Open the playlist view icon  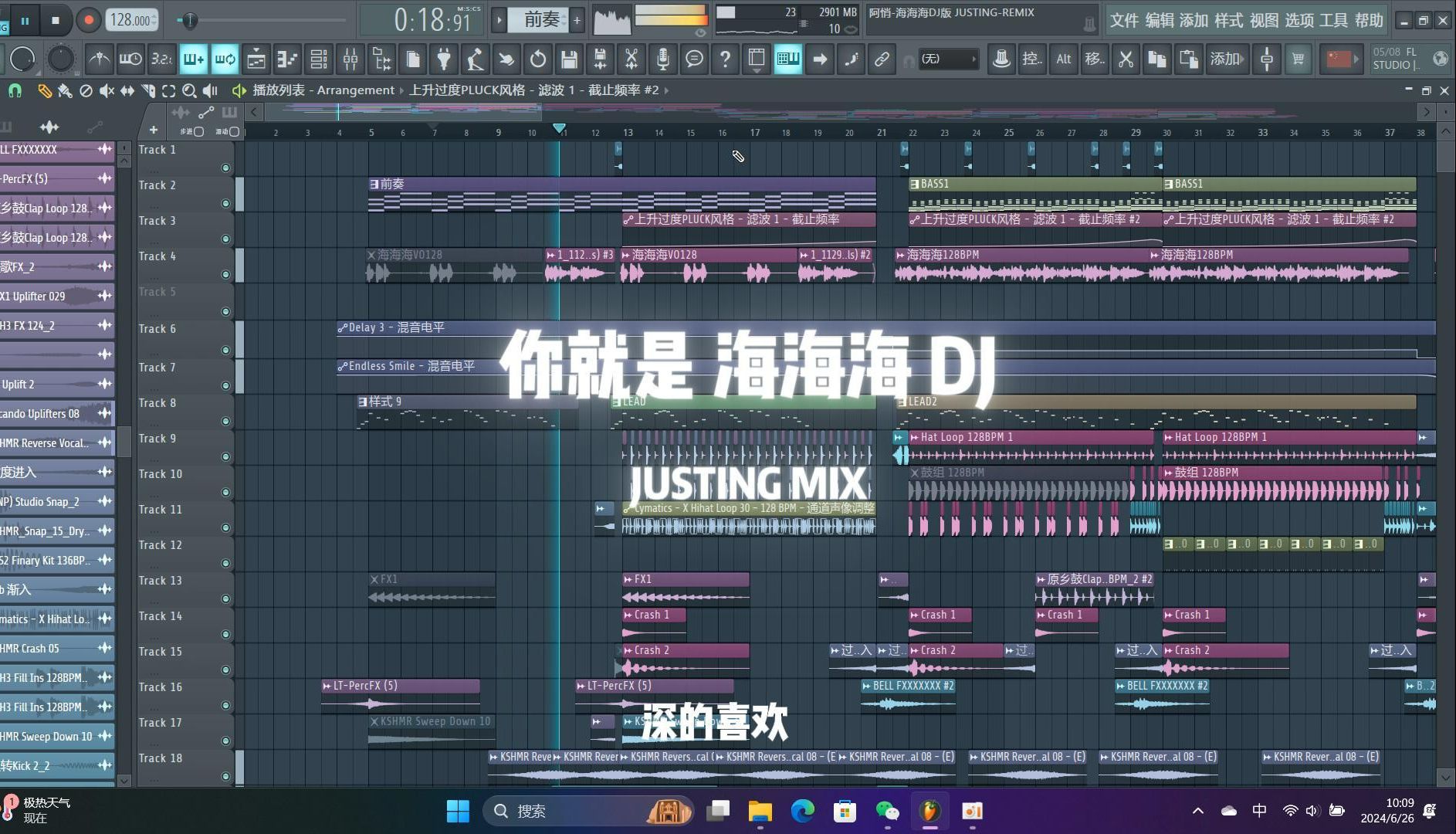click(256, 59)
